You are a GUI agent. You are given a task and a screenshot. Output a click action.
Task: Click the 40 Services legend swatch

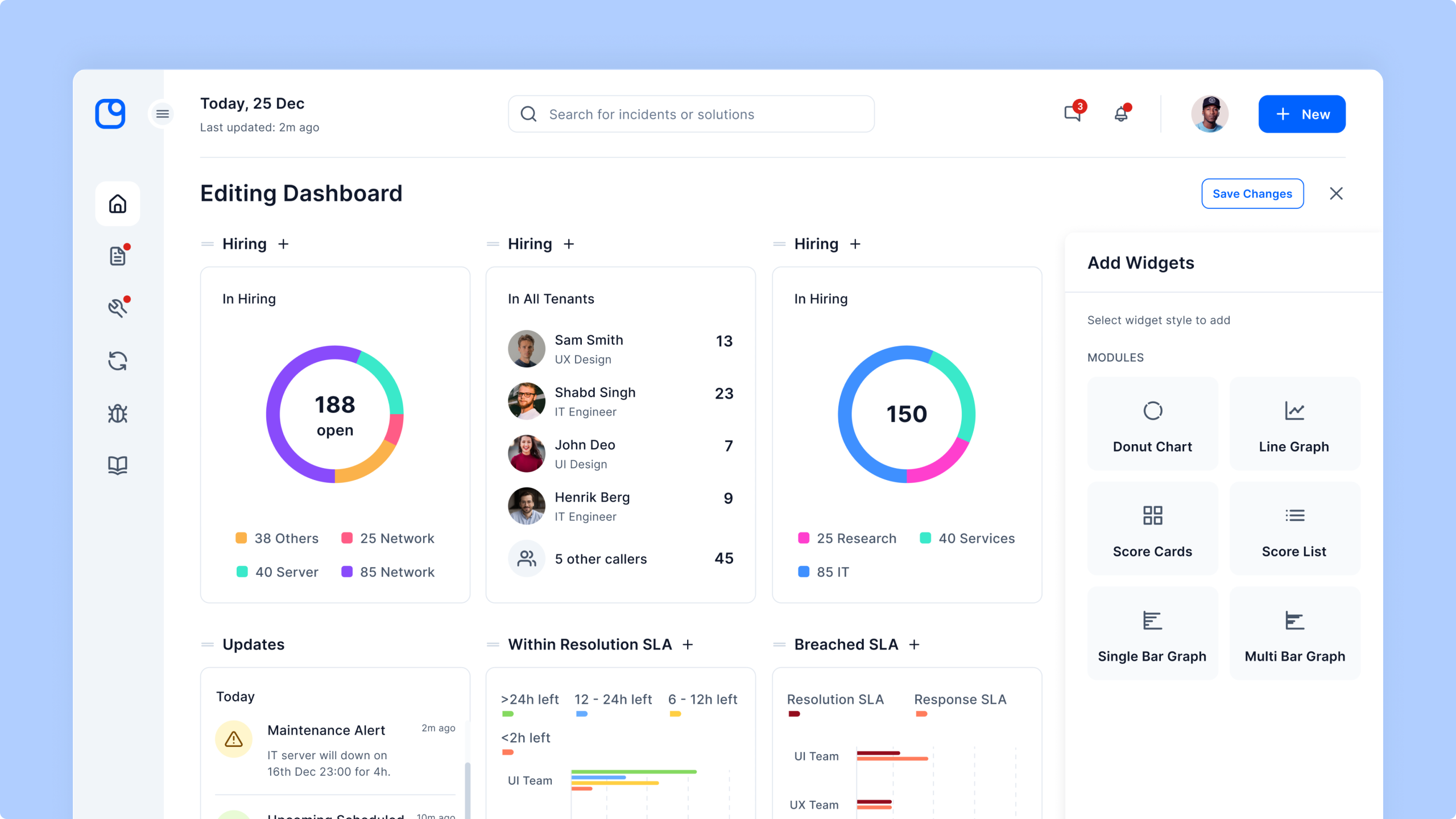click(925, 538)
